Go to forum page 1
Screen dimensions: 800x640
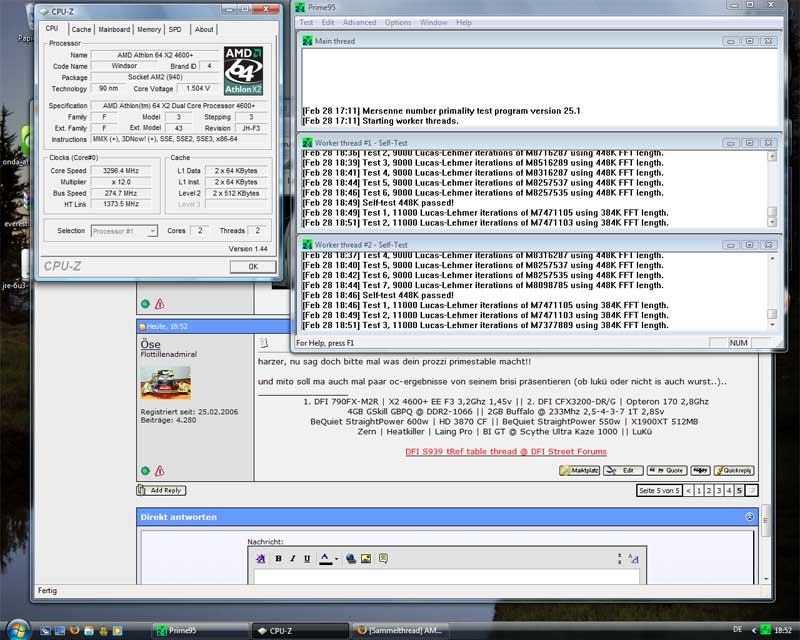(x=699, y=490)
